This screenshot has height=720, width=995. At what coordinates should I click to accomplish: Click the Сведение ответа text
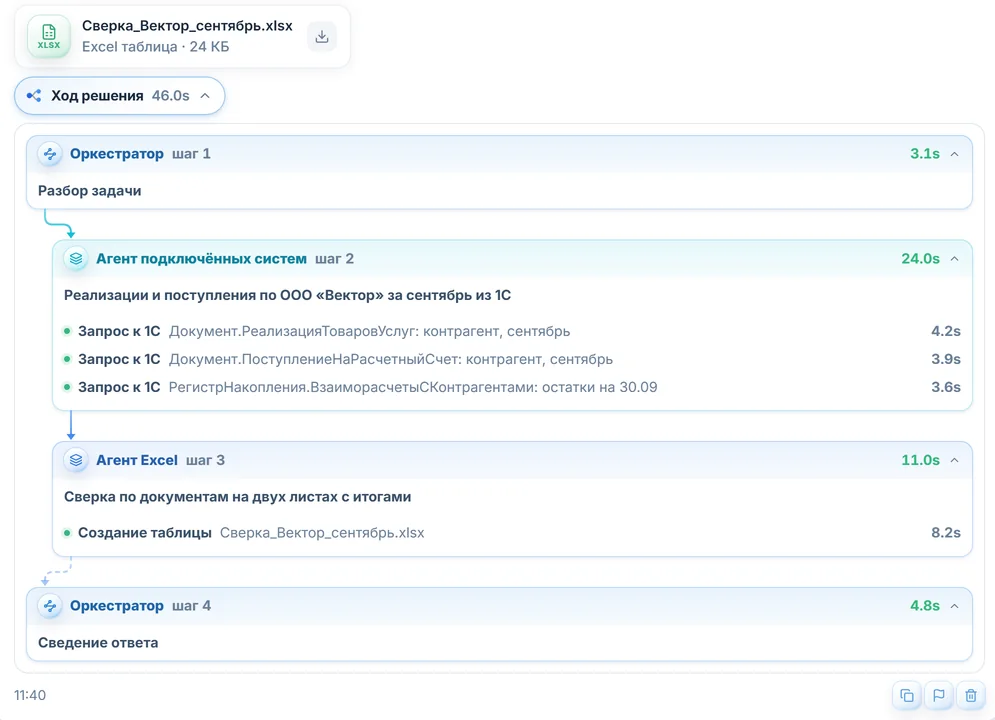pos(98,643)
